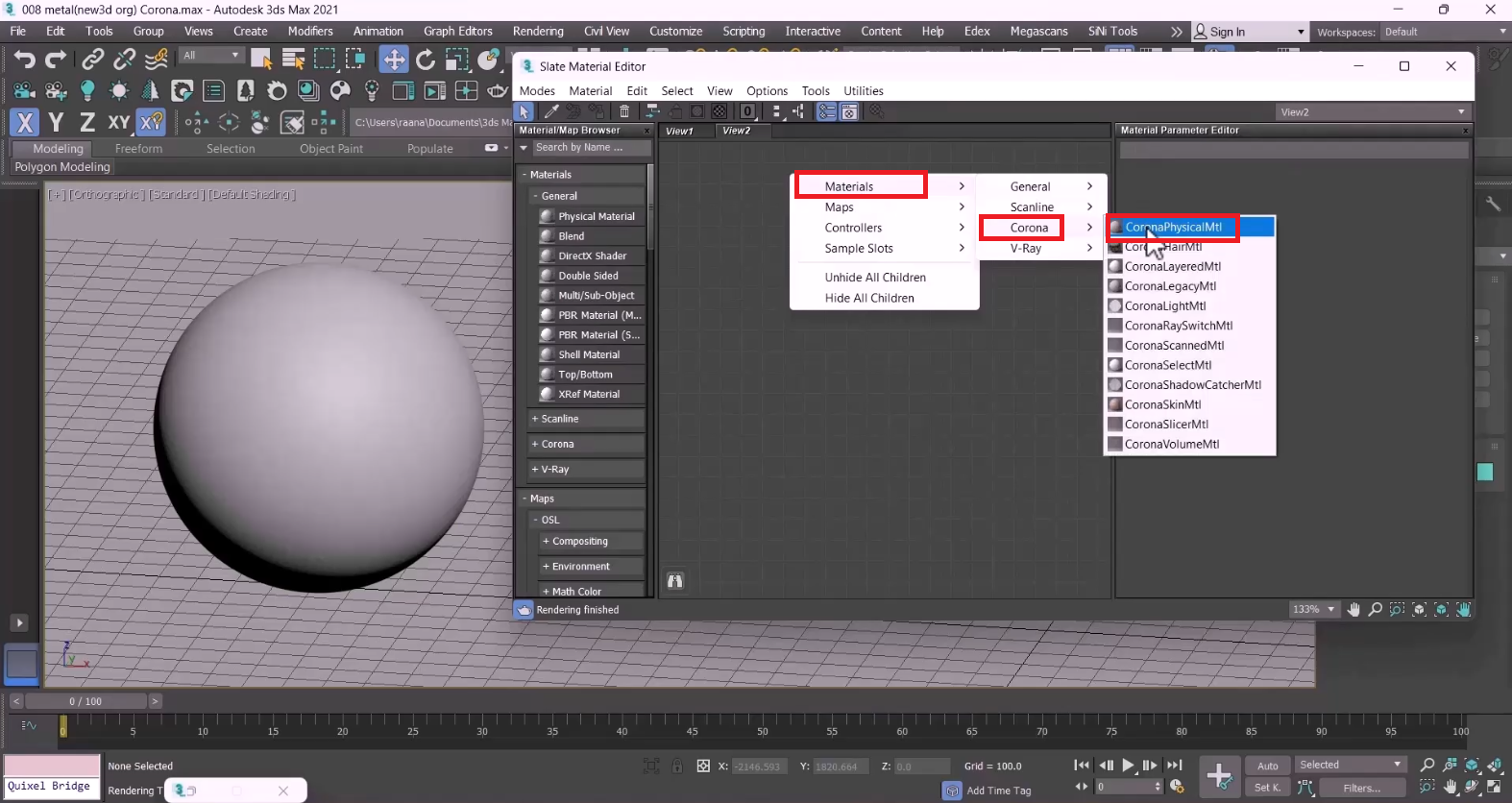Switch to the View1 tab
The image size is (1512, 803).
coord(680,131)
